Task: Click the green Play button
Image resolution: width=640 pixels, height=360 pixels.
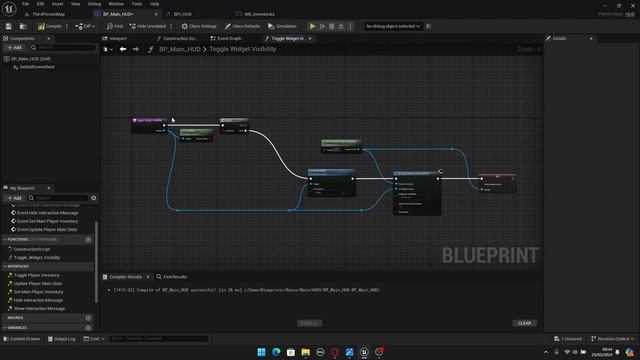Action: click(x=313, y=26)
